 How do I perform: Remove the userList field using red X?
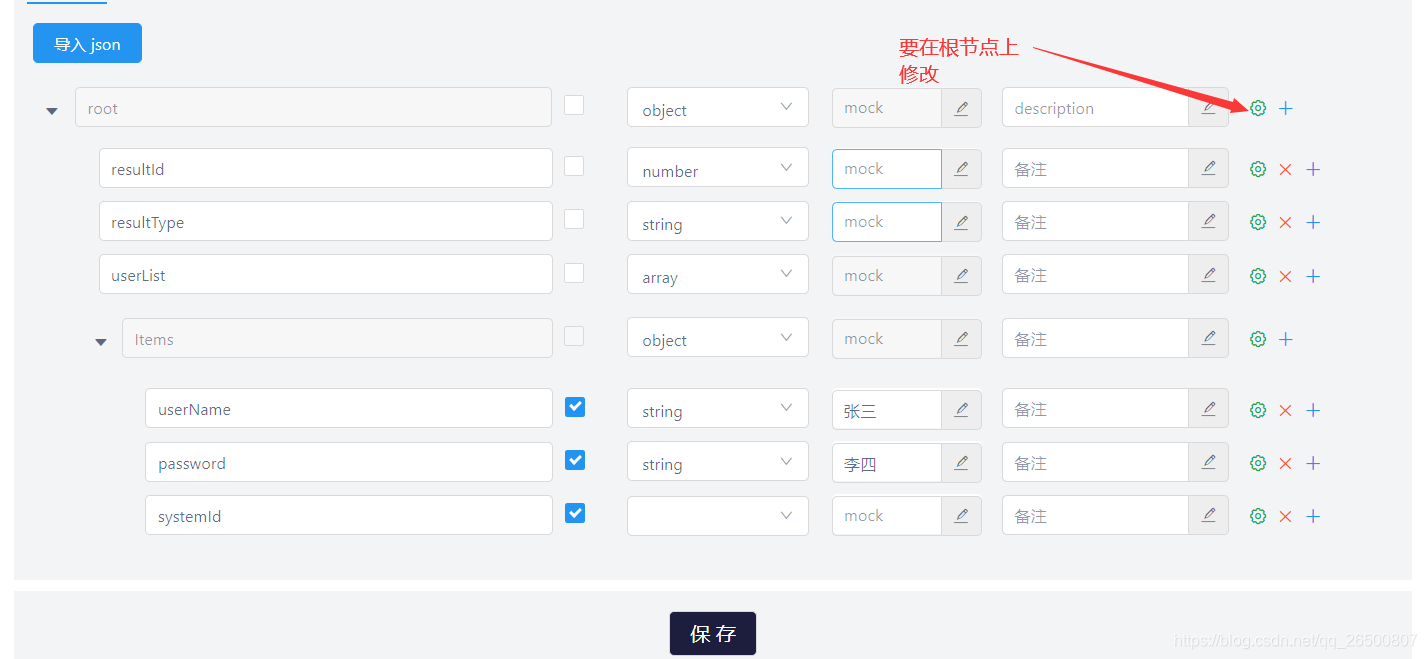(1285, 275)
